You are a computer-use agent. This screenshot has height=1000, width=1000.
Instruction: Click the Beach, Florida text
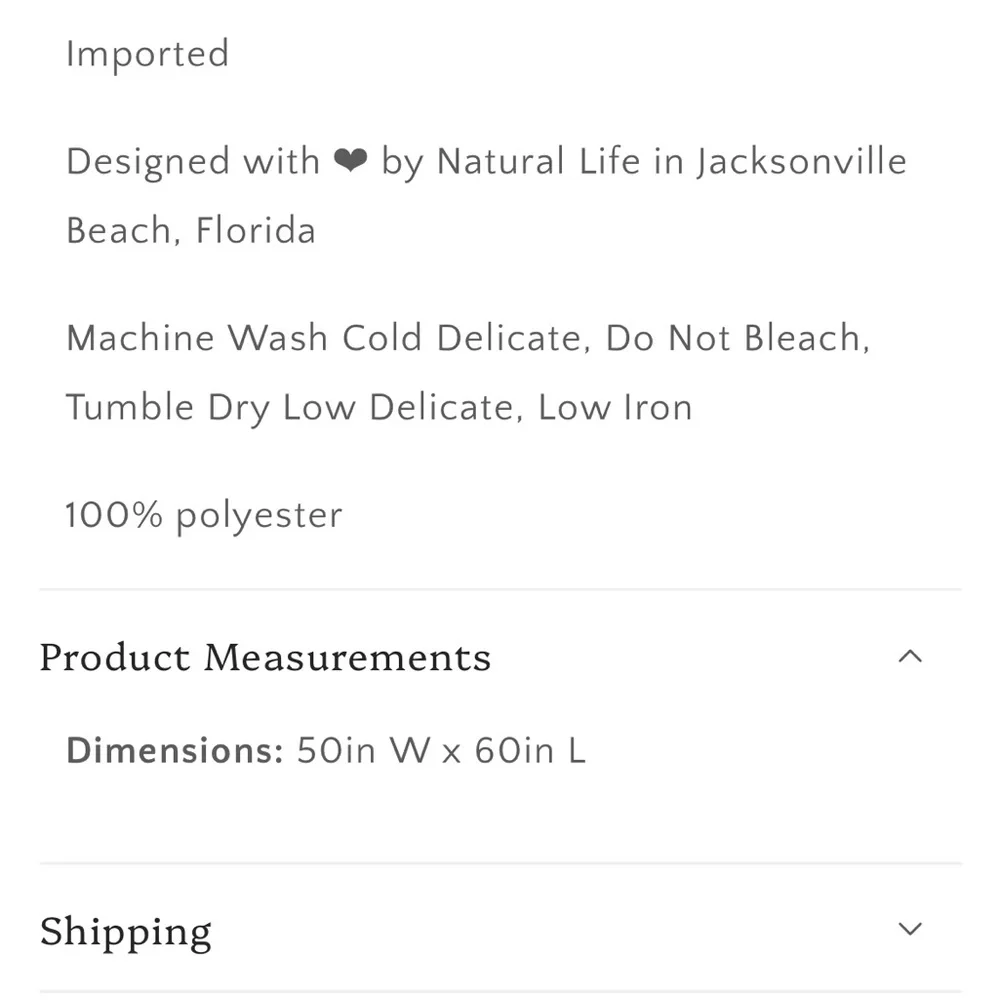pyautogui.click(x=191, y=230)
